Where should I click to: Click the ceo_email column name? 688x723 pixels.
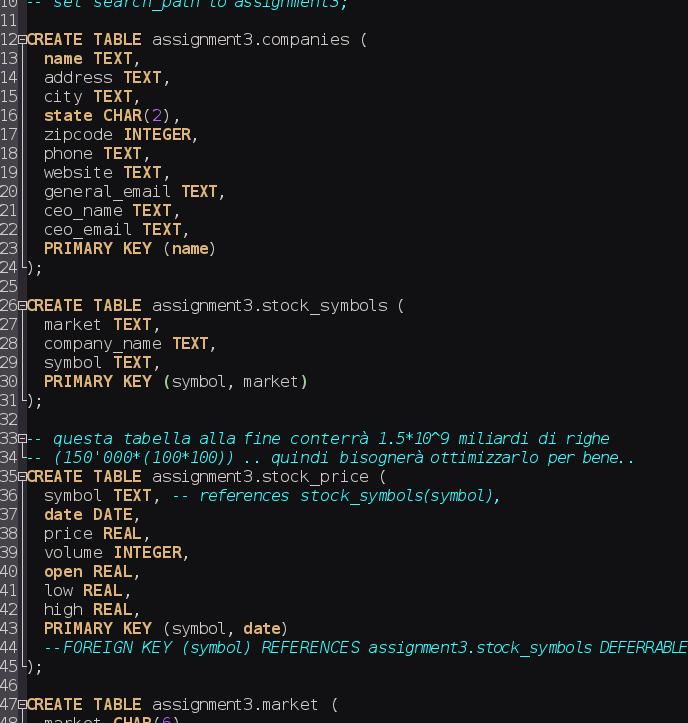[88, 230]
